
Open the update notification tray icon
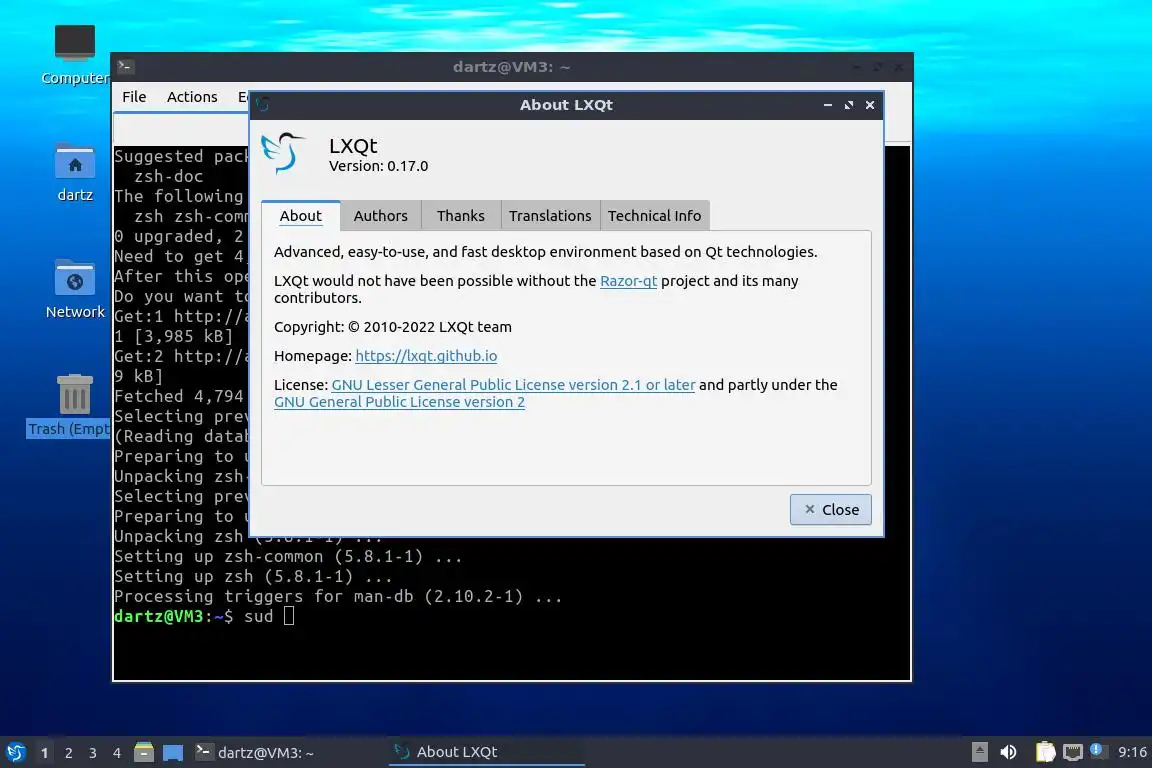pos(1096,750)
